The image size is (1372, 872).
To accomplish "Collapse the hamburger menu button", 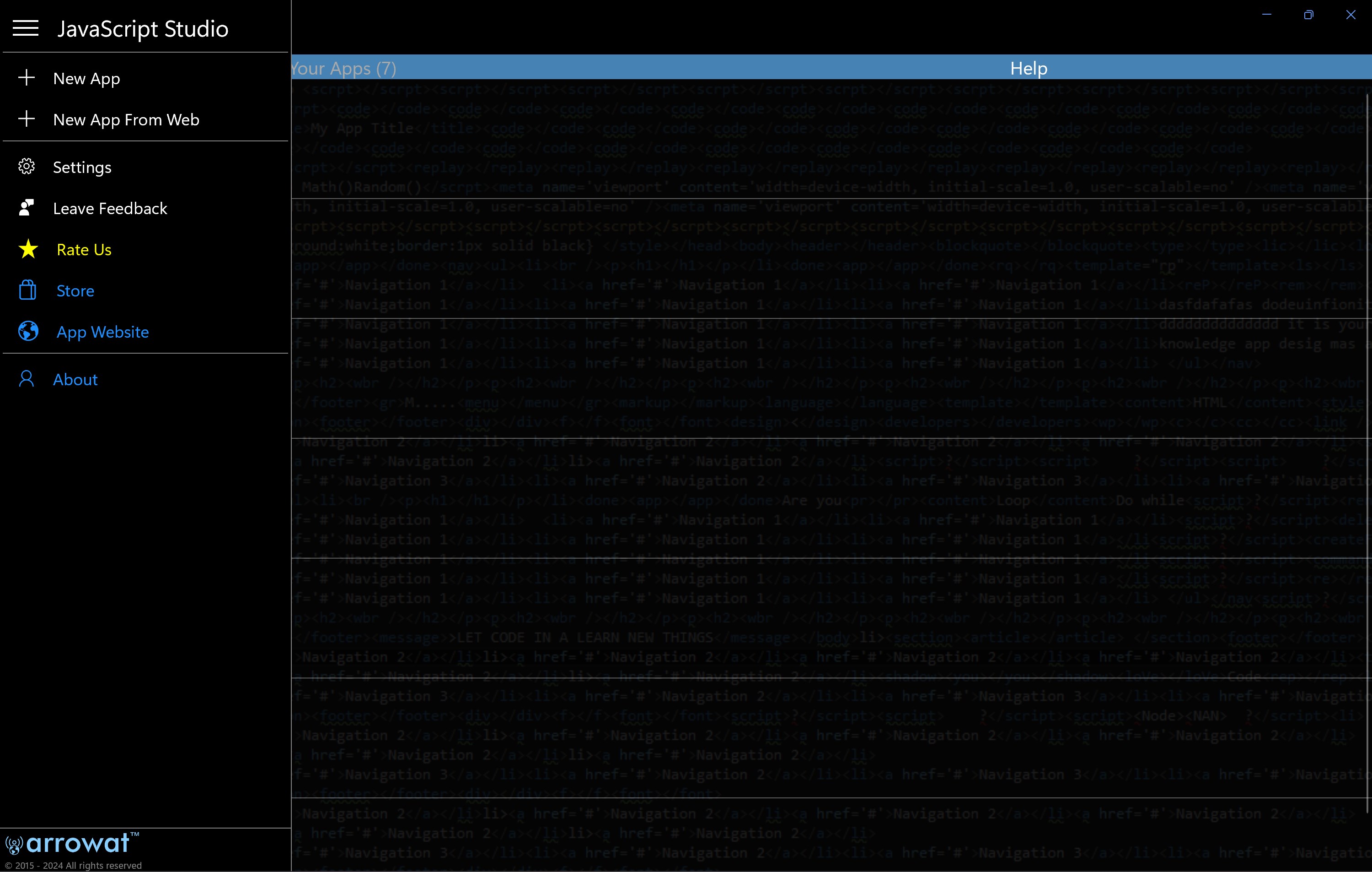I will [x=26, y=28].
